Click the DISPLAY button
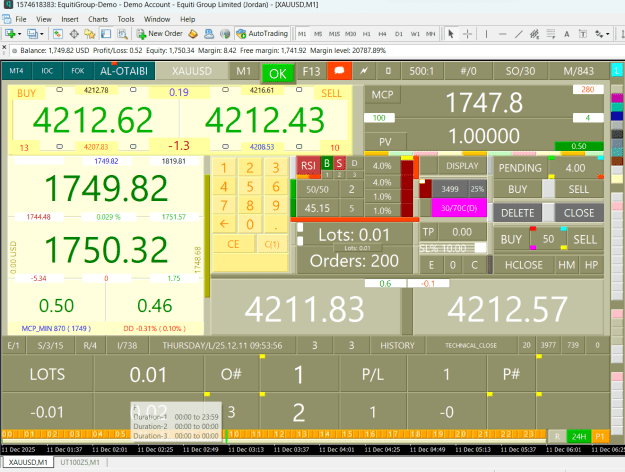This screenshot has width=625, height=472. pyautogui.click(x=462, y=166)
